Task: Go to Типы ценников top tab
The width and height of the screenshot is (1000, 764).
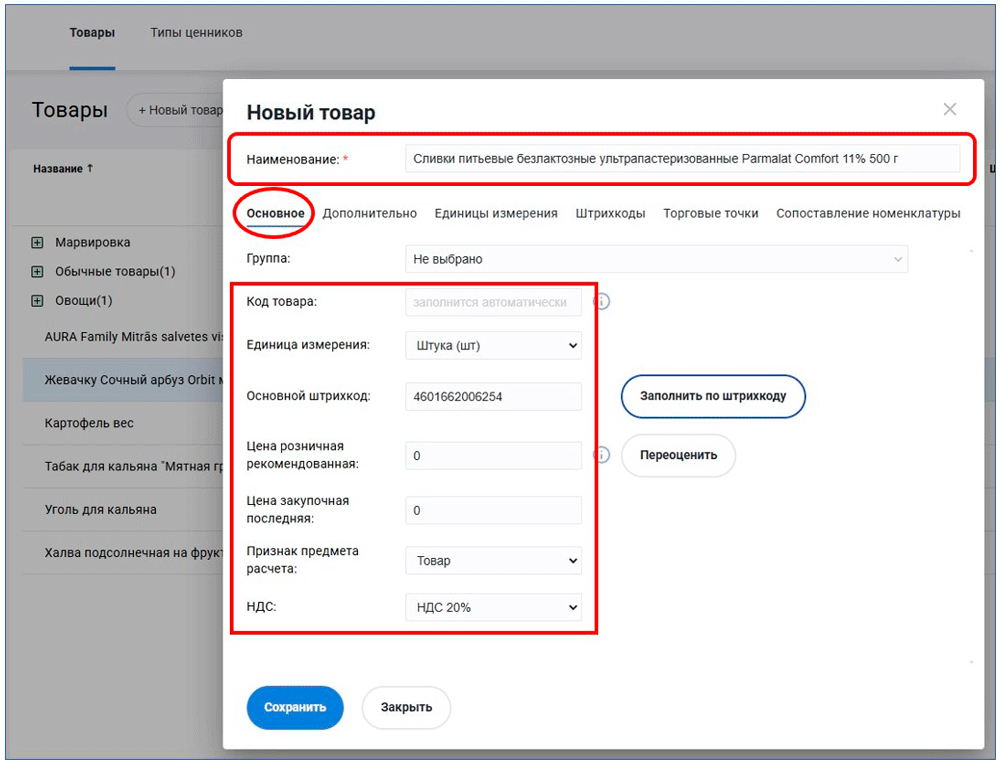Action: pos(196,33)
